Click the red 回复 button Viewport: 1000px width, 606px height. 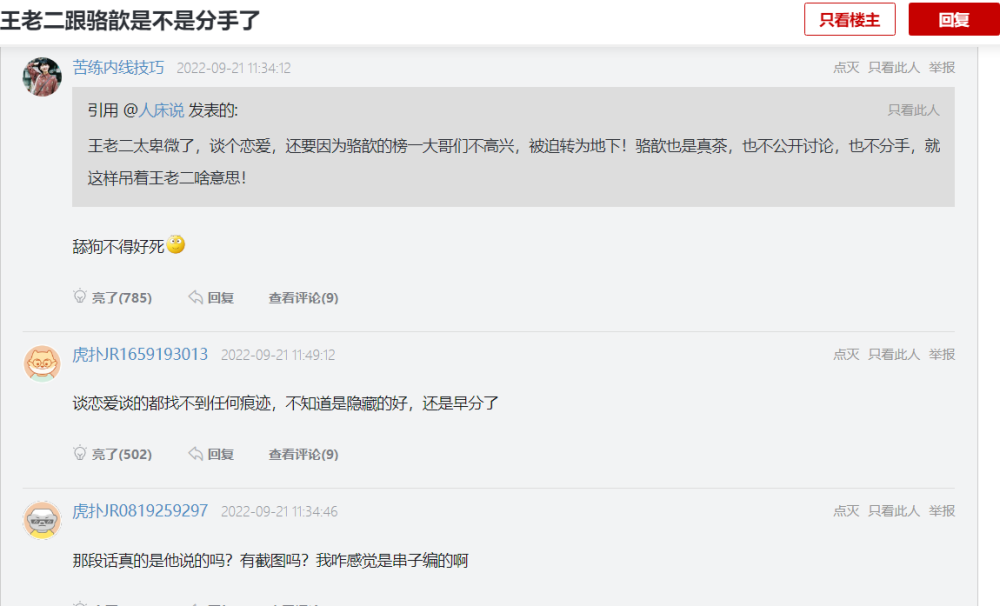pyautogui.click(x=953, y=19)
